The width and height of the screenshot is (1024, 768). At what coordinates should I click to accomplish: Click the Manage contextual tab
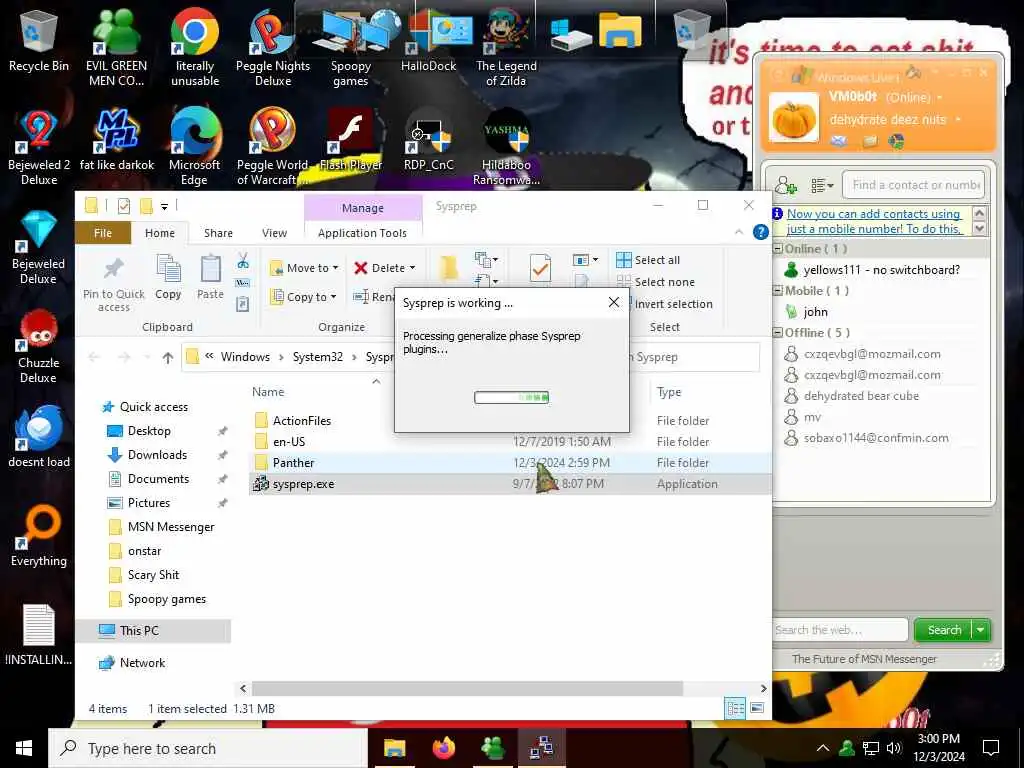[x=362, y=208]
